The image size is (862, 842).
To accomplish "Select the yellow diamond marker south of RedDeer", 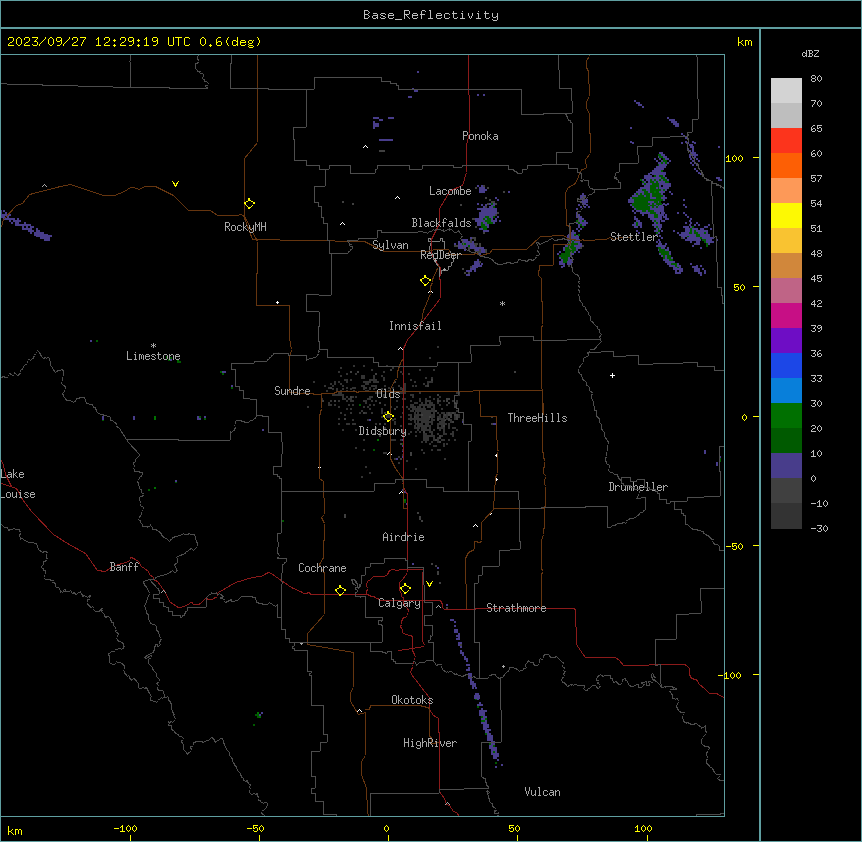I will pyautogui.click(x=426, y=281).
